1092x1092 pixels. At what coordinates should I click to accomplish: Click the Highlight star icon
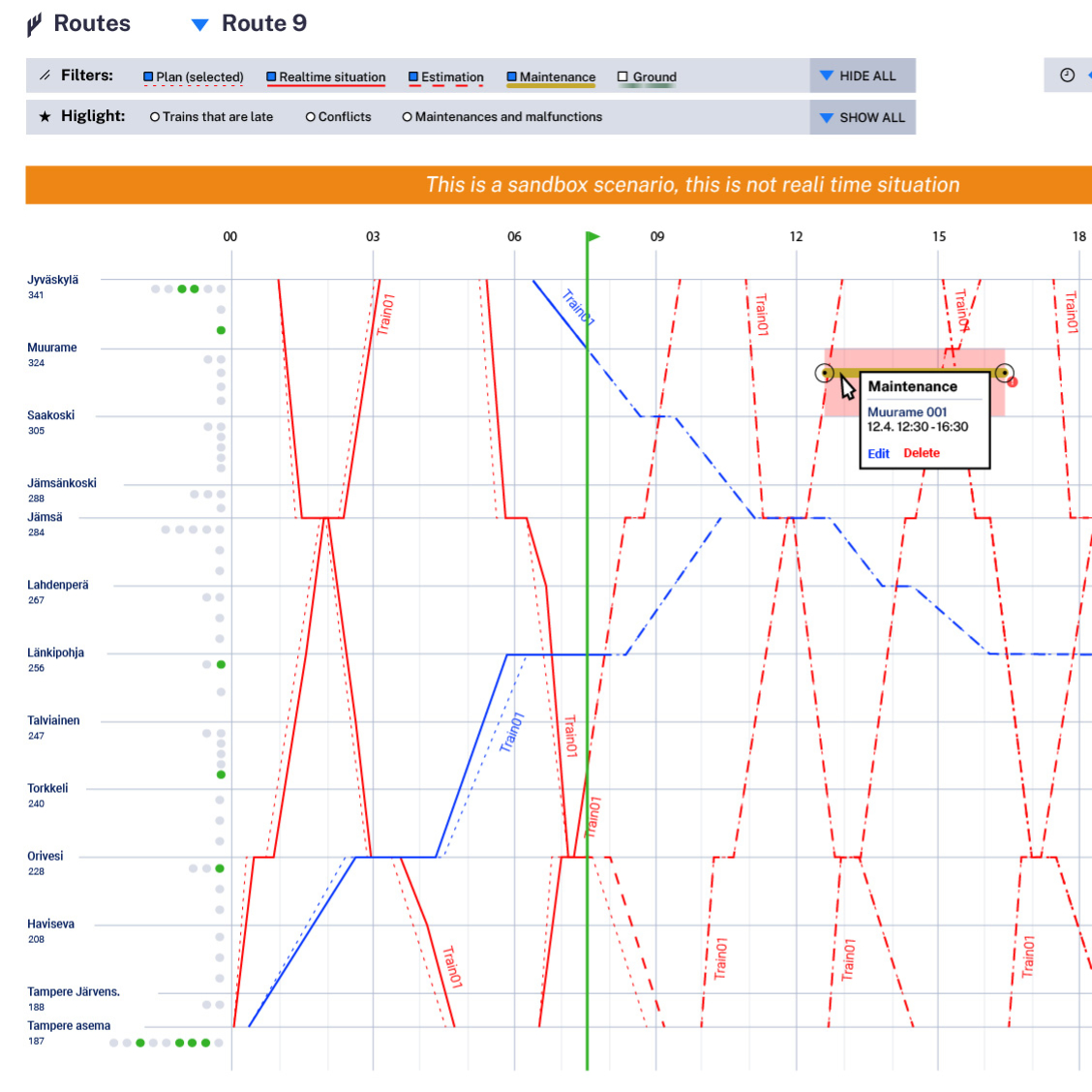pyautogui.click(x=45, y=117)
